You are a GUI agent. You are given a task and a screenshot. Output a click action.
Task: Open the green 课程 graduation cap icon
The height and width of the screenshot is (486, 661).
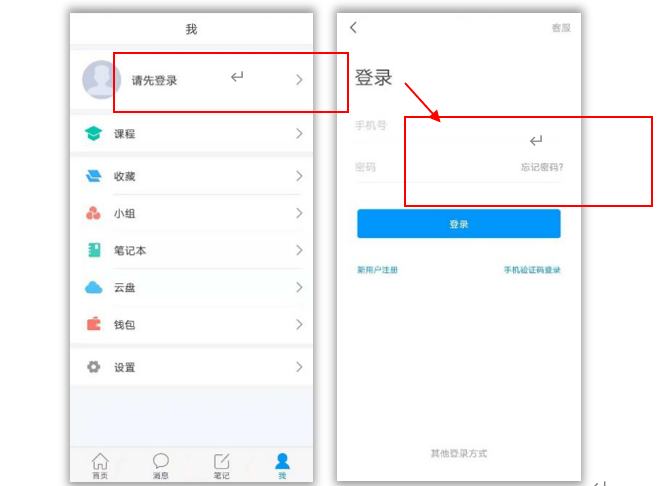pyautogui.click(x=93, y=133)
